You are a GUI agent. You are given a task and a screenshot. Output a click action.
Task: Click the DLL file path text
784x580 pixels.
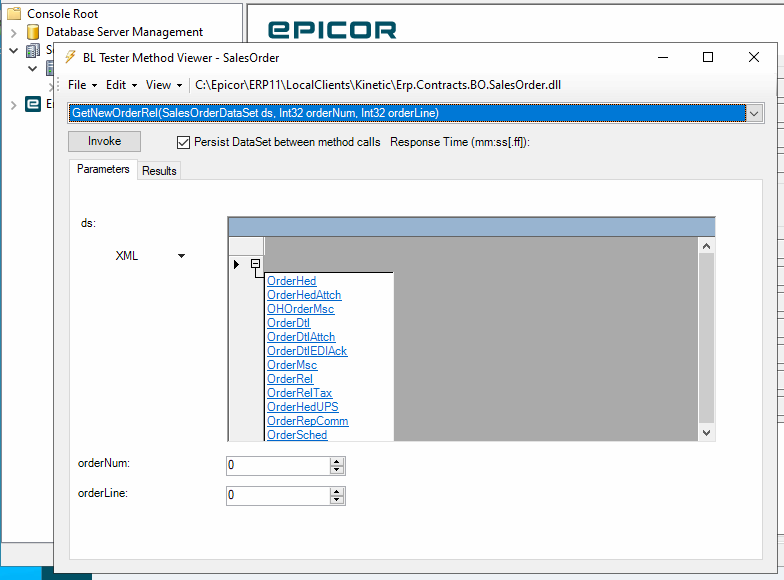pyautogui.click(x=378, y=85)
